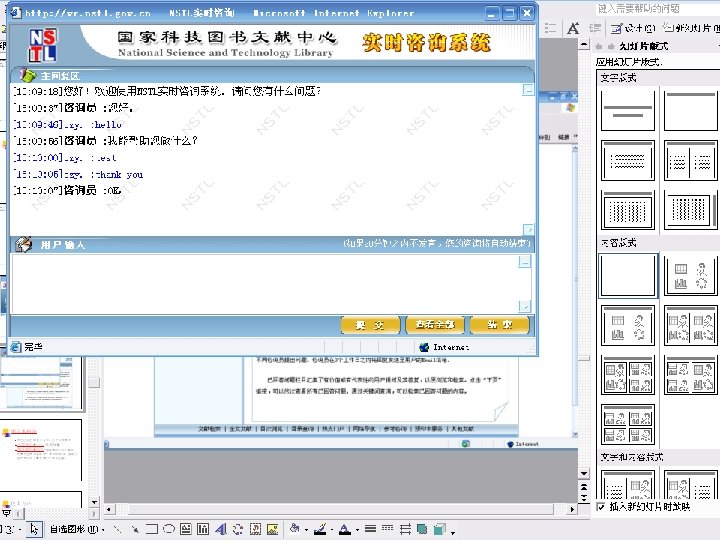Screen dimensions: 720x540
Task: Select the Select Objects arrow tool
Action: point(34,529)
